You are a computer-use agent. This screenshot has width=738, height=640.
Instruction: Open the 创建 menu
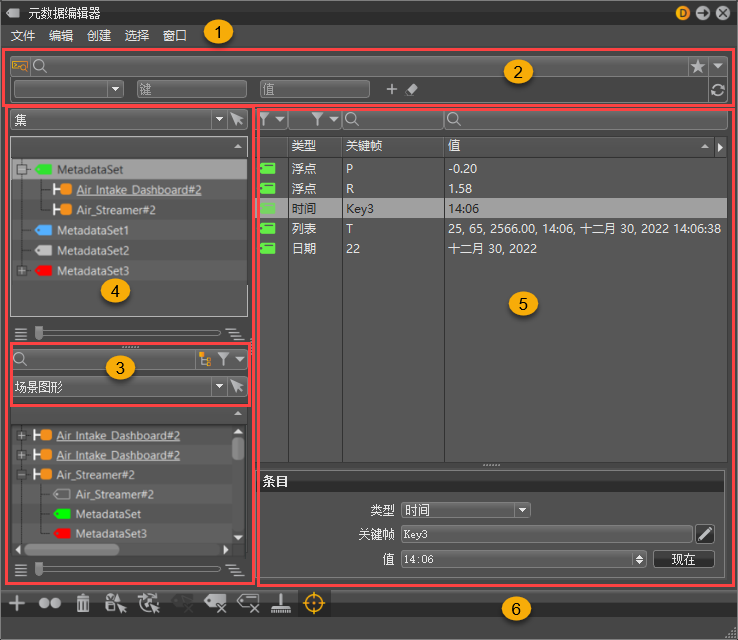click(99, 35)
